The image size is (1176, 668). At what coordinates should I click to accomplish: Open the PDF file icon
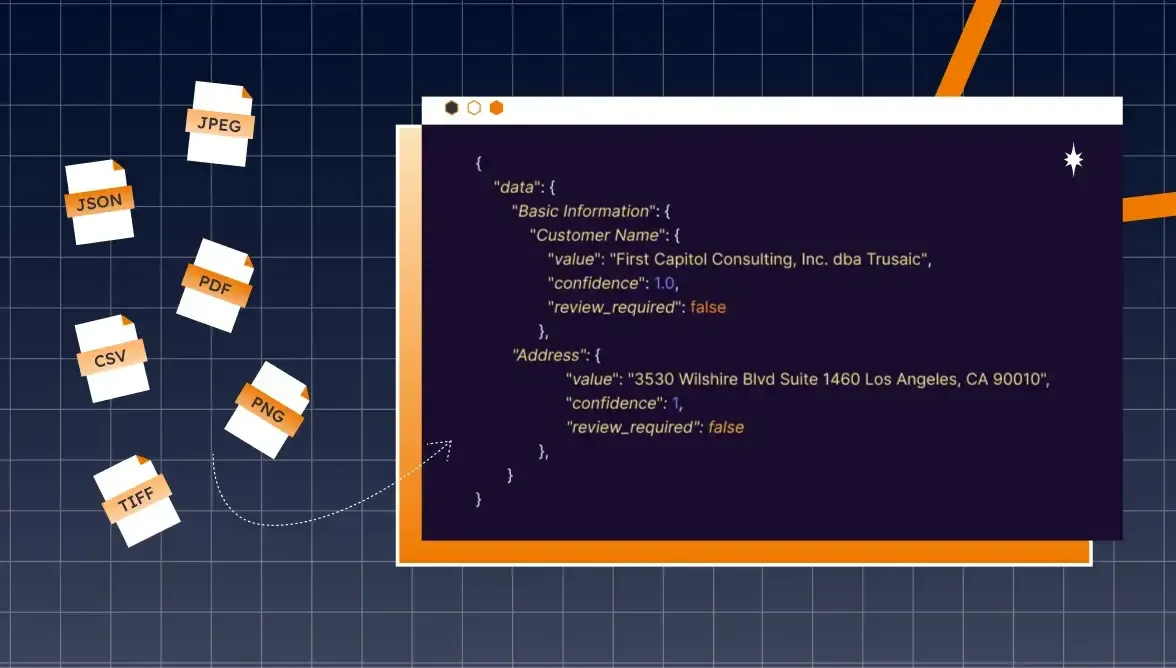216,284
